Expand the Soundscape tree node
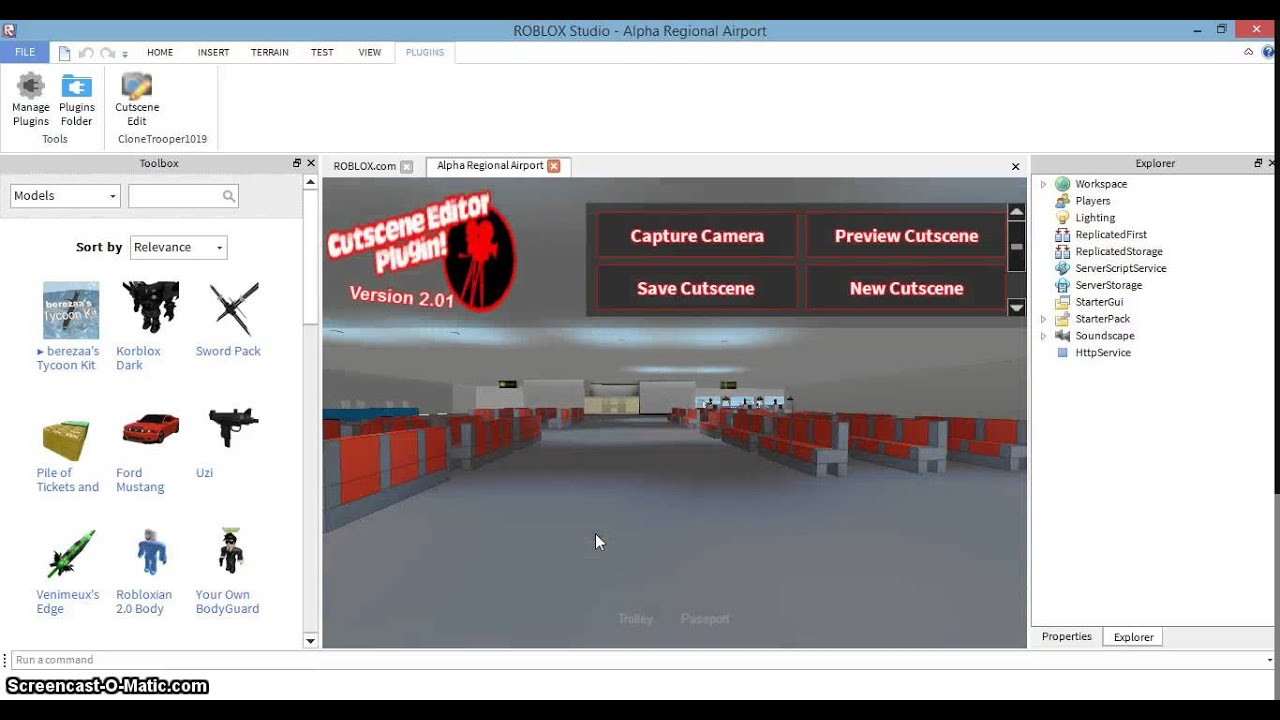 1043,336
